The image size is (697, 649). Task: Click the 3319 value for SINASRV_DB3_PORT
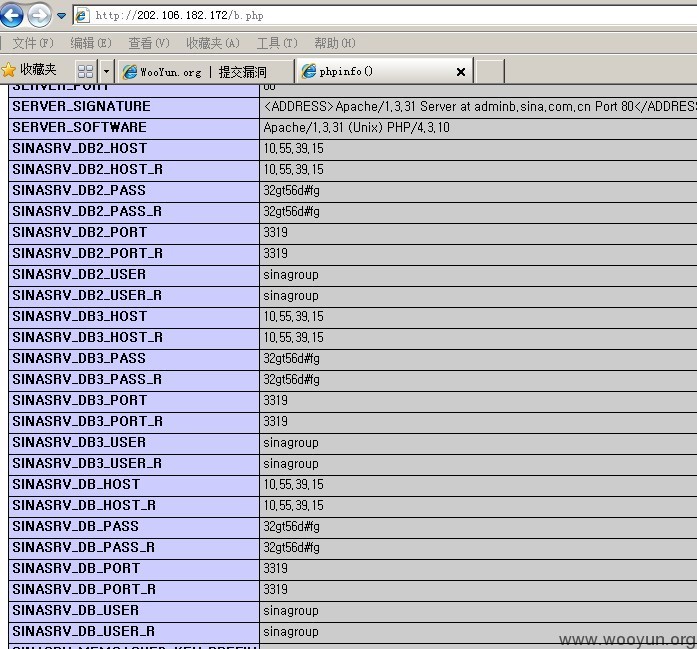[276, 400]
